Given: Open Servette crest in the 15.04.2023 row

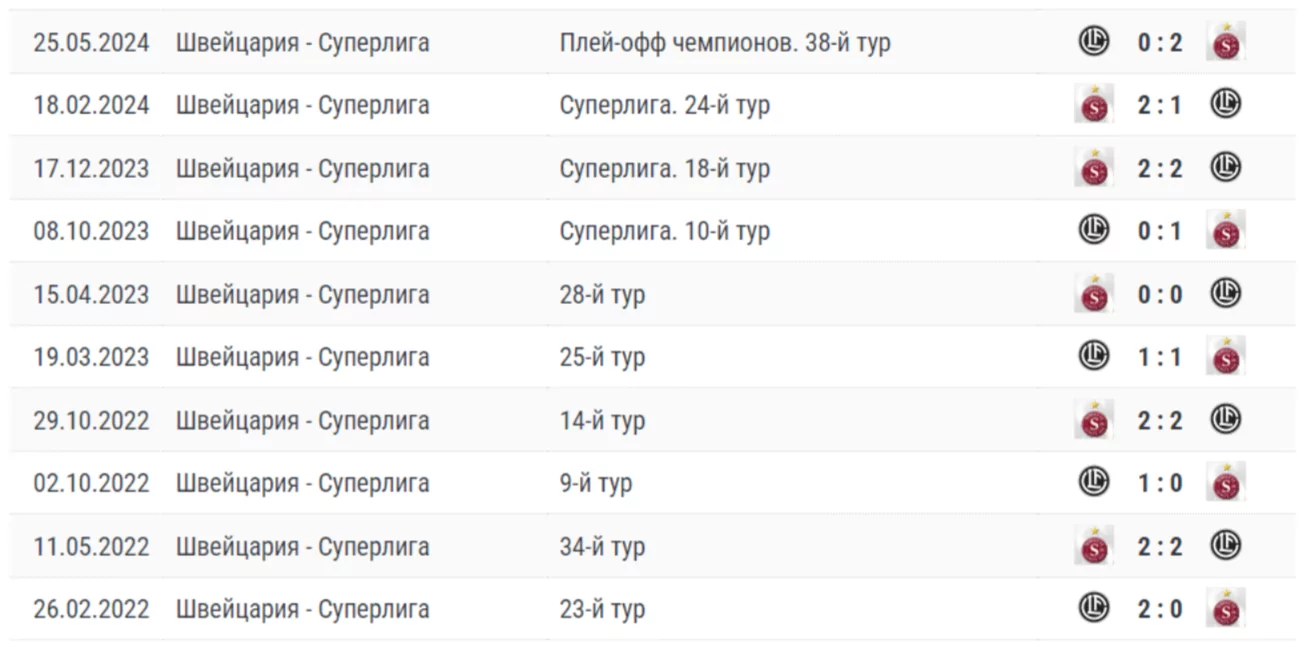Looking at the screenshot, I should pyautogui.click(x=1094, y=294).
